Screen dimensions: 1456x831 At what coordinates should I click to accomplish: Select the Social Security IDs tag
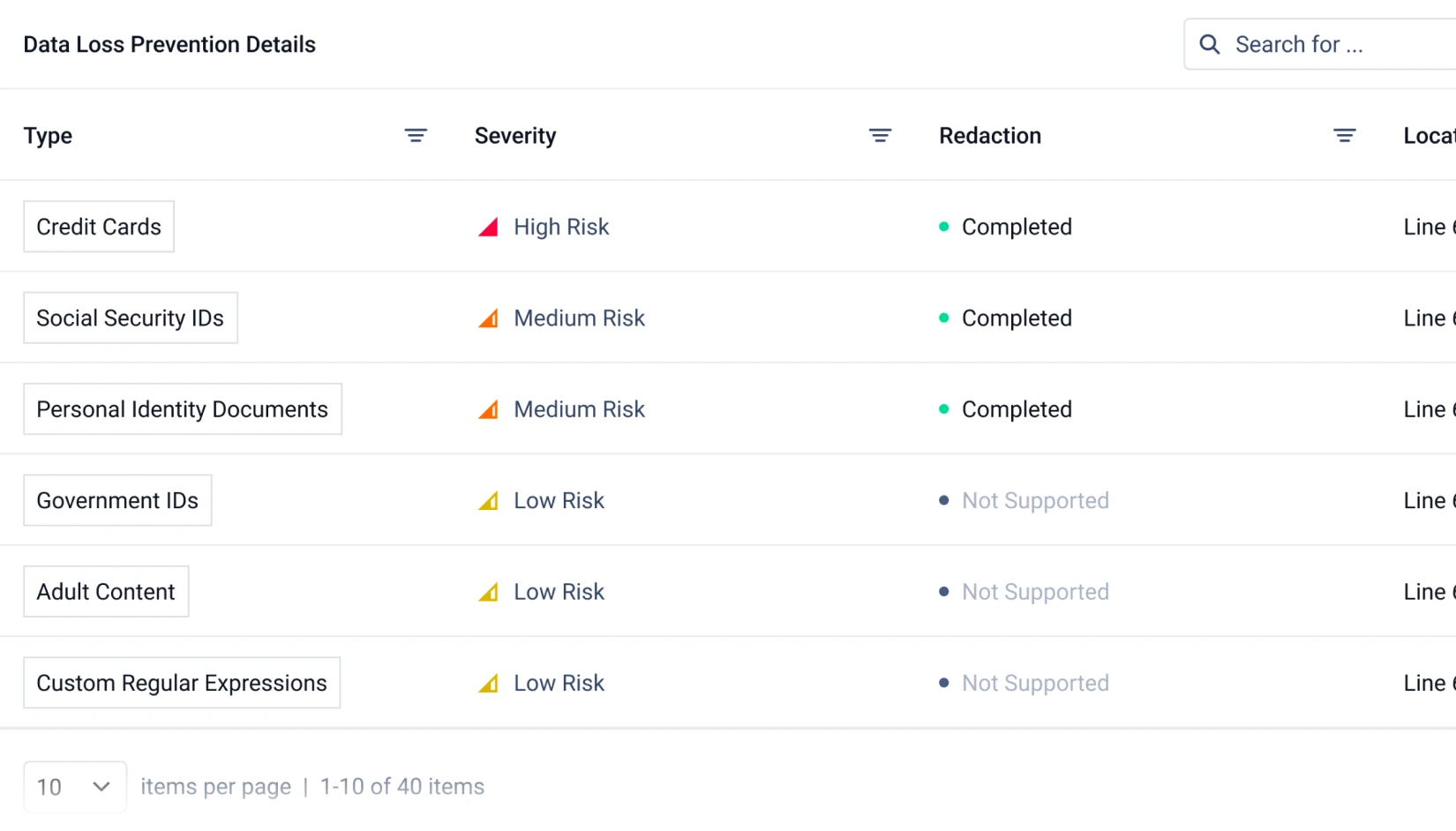[x=131, y=318]
